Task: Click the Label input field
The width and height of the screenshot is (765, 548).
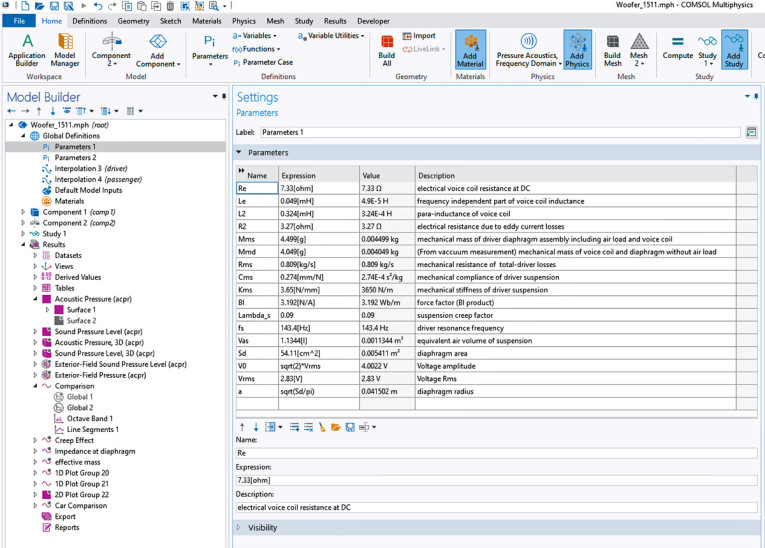Action: tap(500, 132)
